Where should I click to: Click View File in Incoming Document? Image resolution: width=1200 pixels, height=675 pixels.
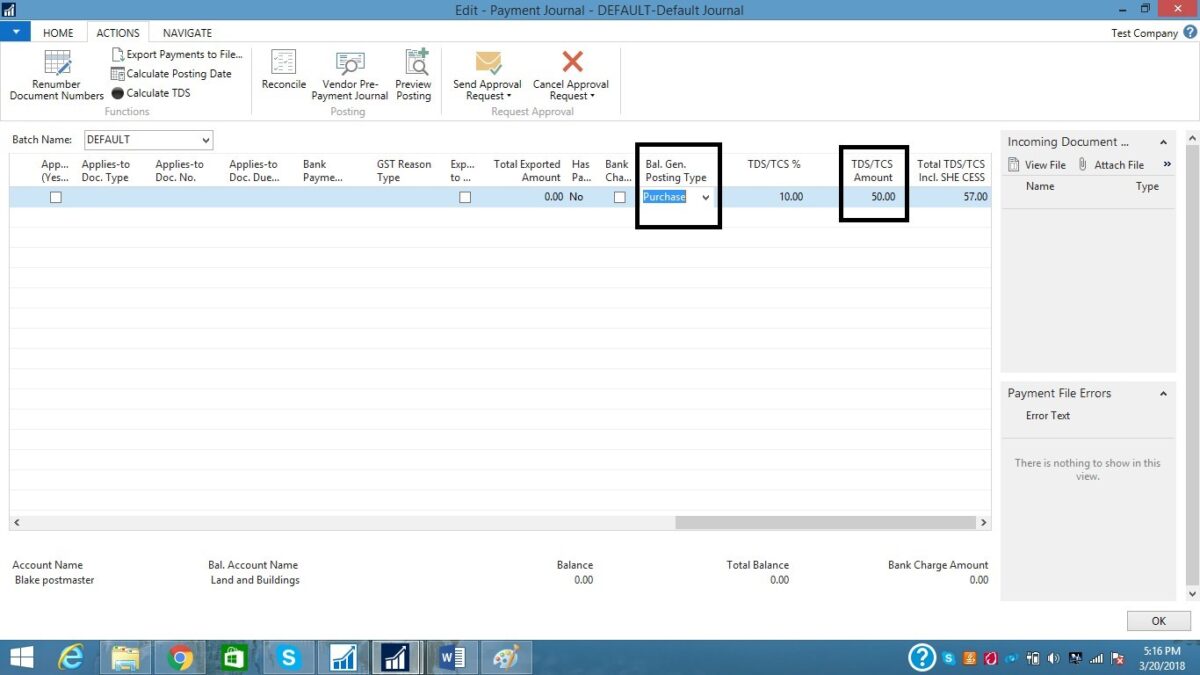[1037, 165]
